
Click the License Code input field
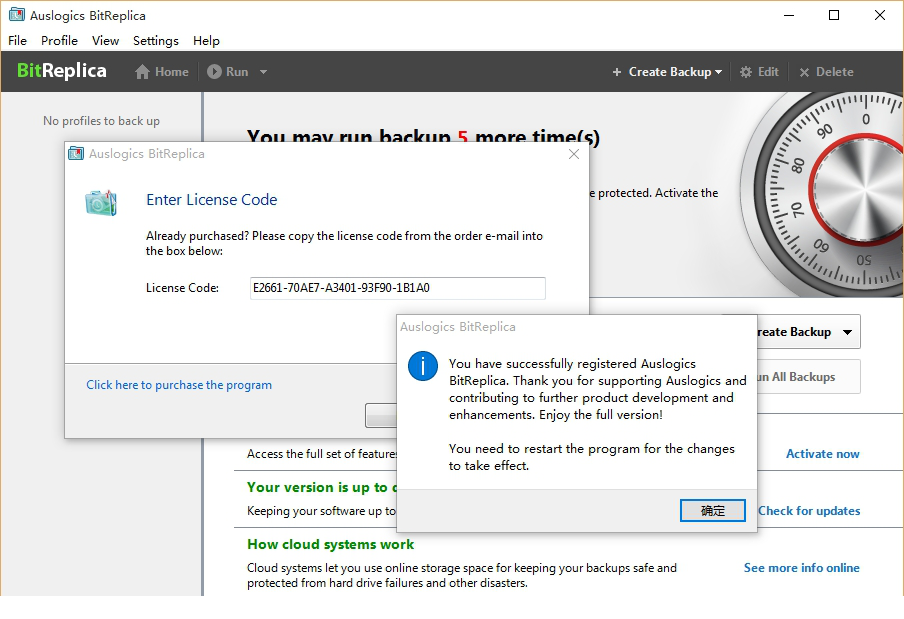pos(398,288)
